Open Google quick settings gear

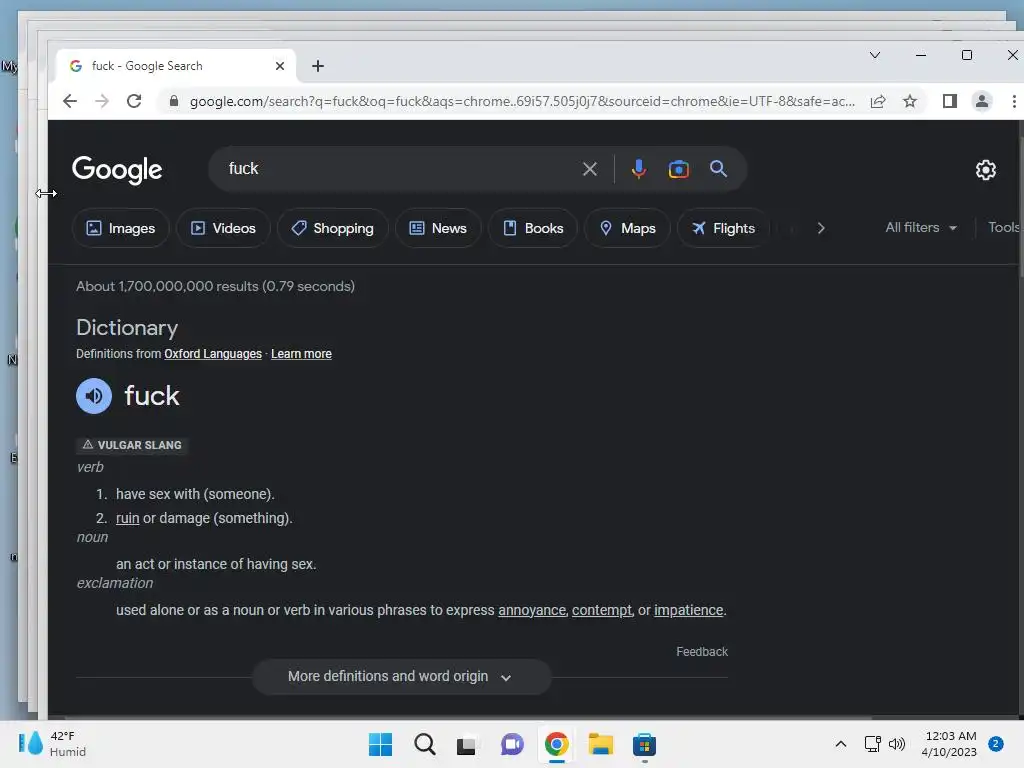[985, 170]
